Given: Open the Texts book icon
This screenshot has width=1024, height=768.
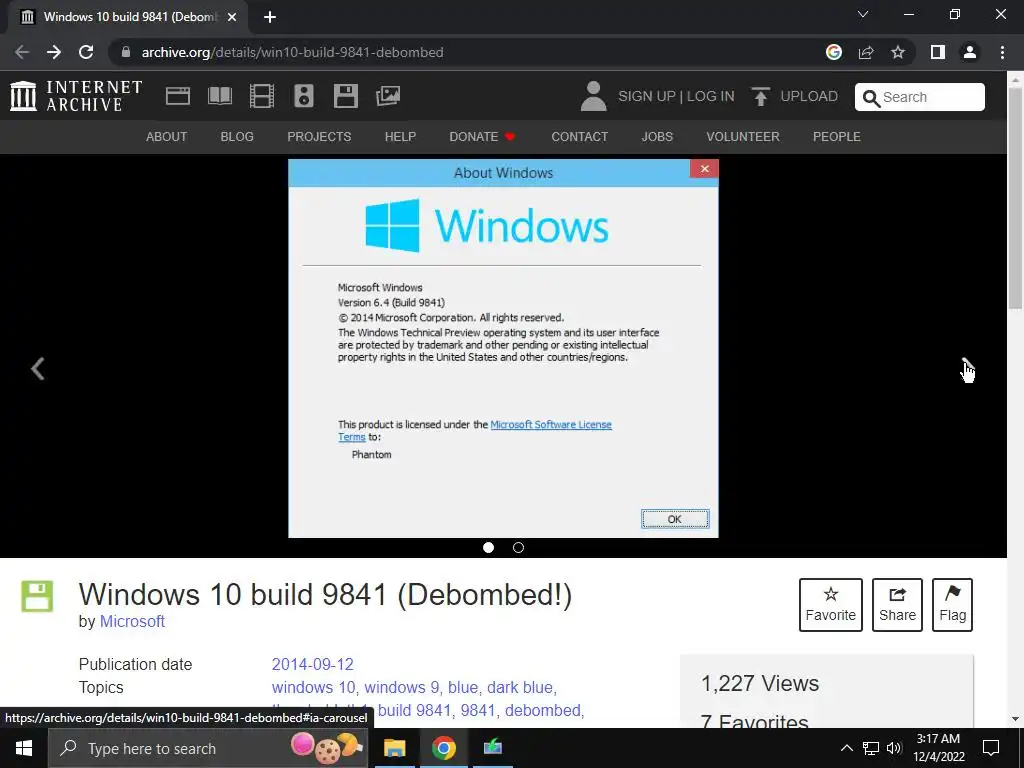Looking at the screenshot, I should (x=220, y=96).
